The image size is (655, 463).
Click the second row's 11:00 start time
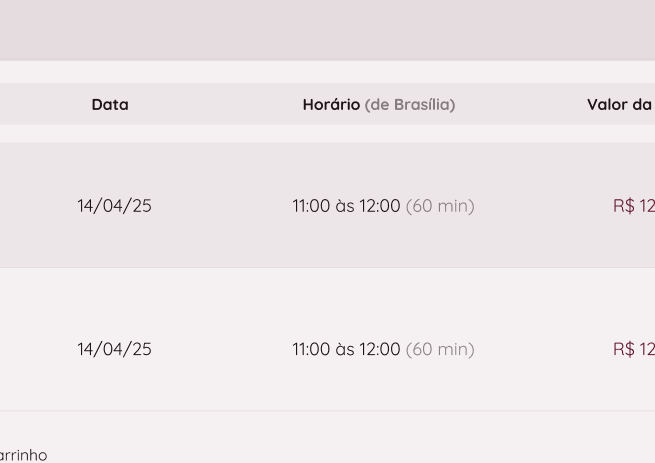(x=311, y=349)
